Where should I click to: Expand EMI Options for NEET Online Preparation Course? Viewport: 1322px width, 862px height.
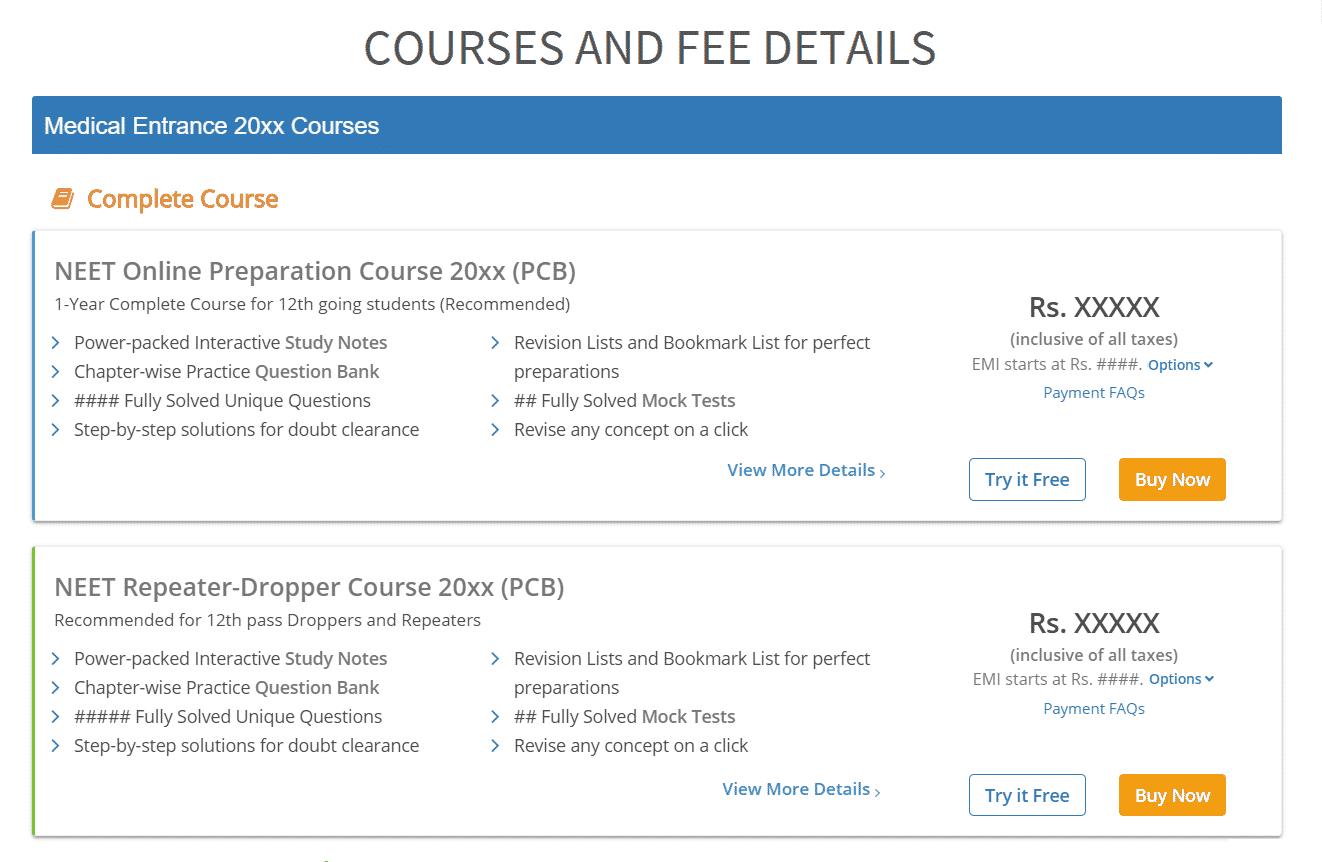coord(1180,365)
